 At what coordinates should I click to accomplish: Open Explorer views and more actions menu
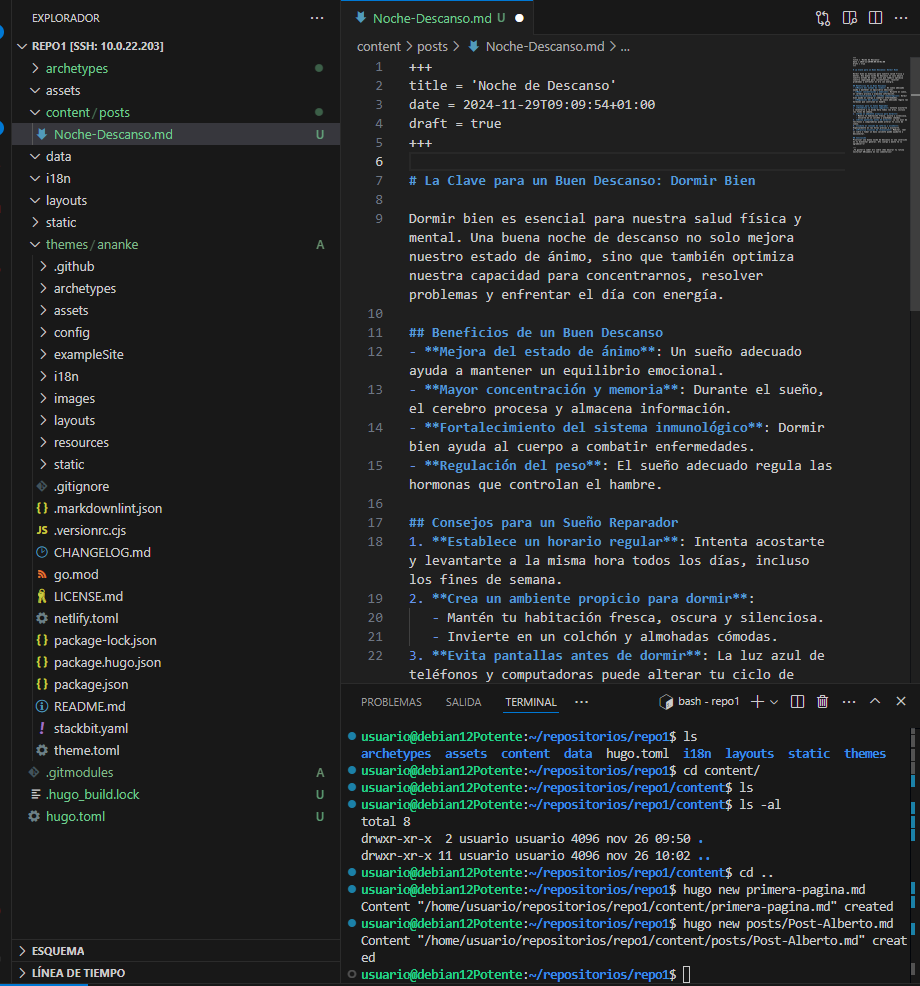[x=317, y=18]
